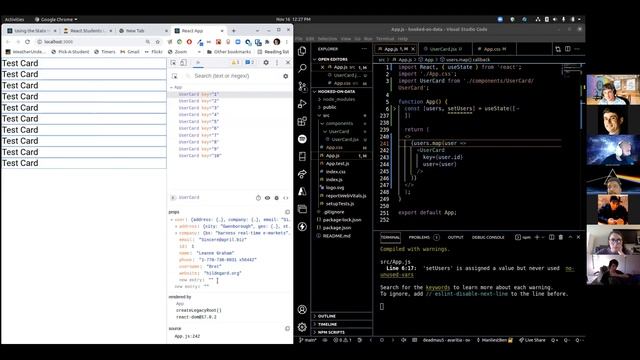Screen dimensions: 640x360
Task: Click the inspect element icon in DevTools
Action: (173, 62)
